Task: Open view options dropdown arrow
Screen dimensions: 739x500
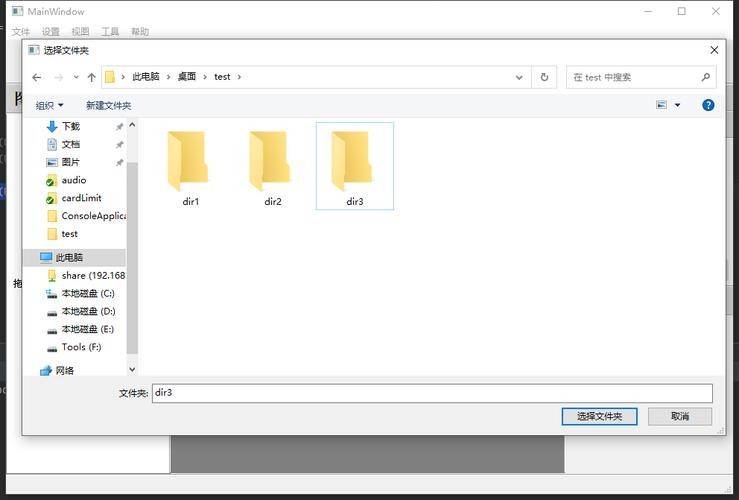Action: pyautogui.click(x=677, y=105)
